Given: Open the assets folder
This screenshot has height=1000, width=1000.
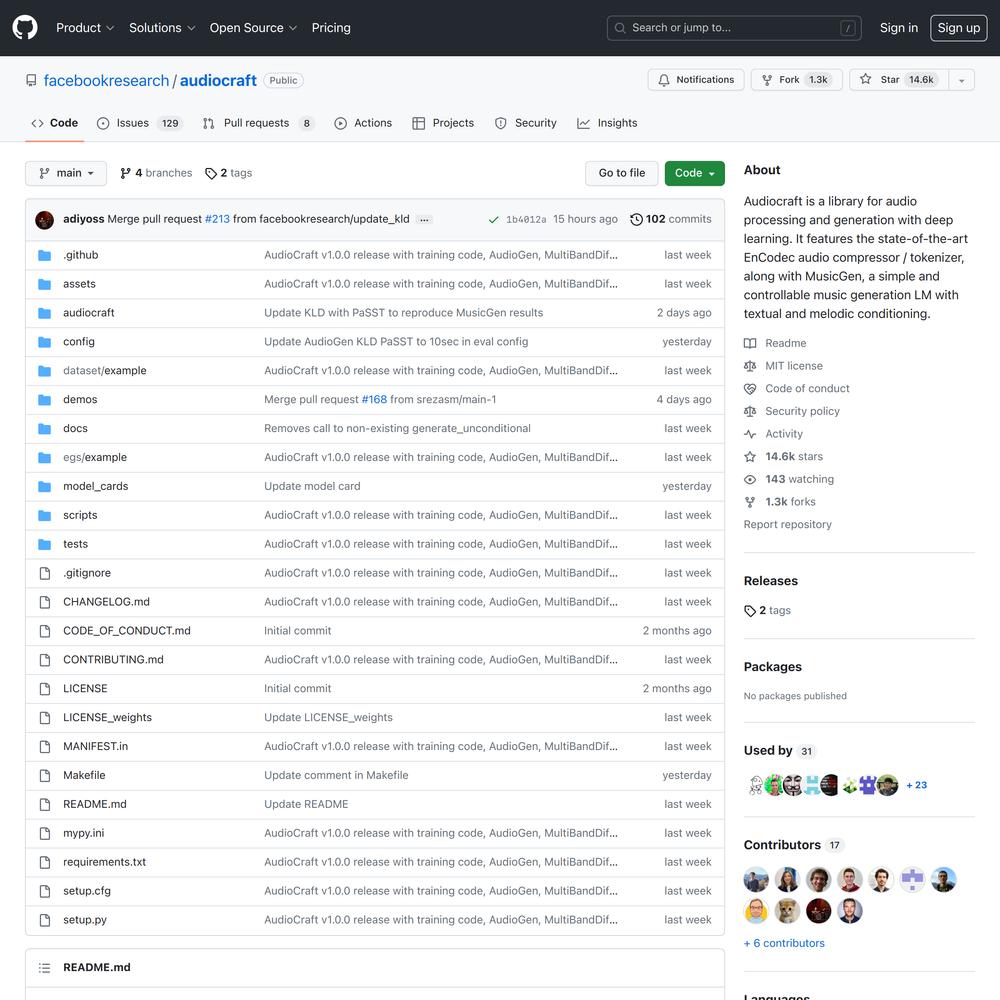Looking at the screenshot, I should pos(79,284).
